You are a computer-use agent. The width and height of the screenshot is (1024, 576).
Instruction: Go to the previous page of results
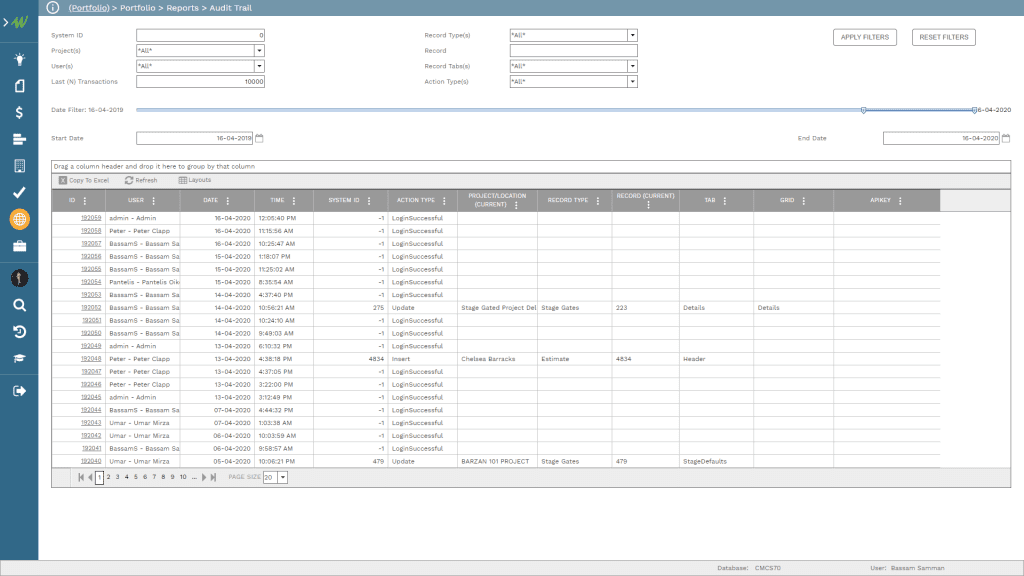pos(90,477)
